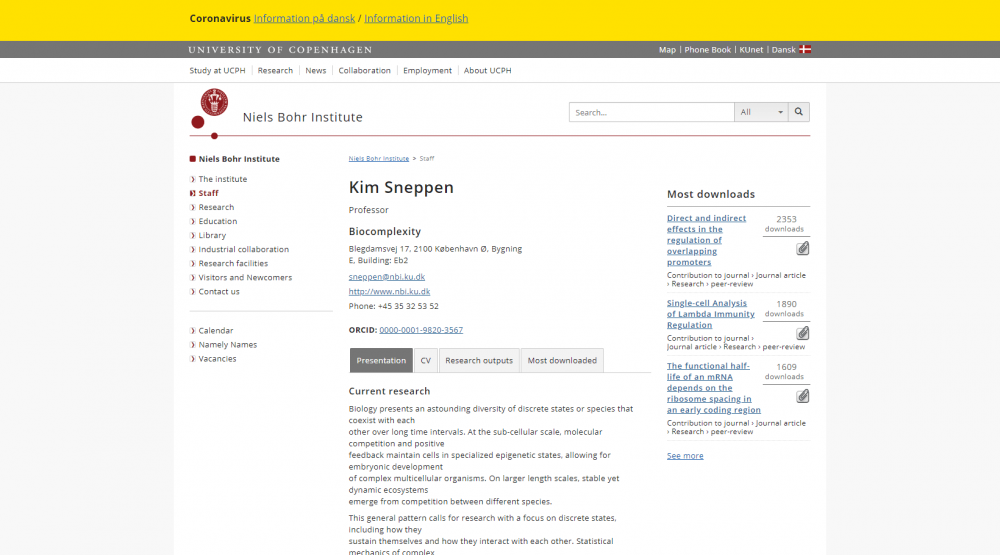The width and height of the screenshot is (1000, 555).
Task: Open Collaboration in the top menu
Action: coord(364,71)
